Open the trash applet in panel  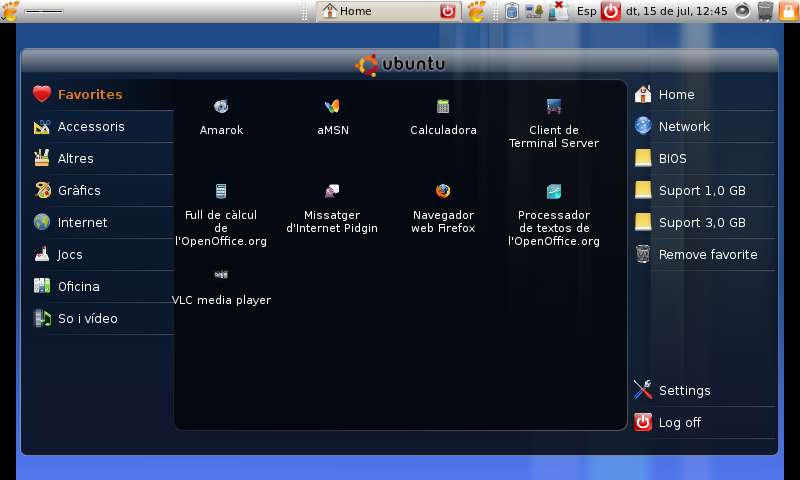(765, 11)
